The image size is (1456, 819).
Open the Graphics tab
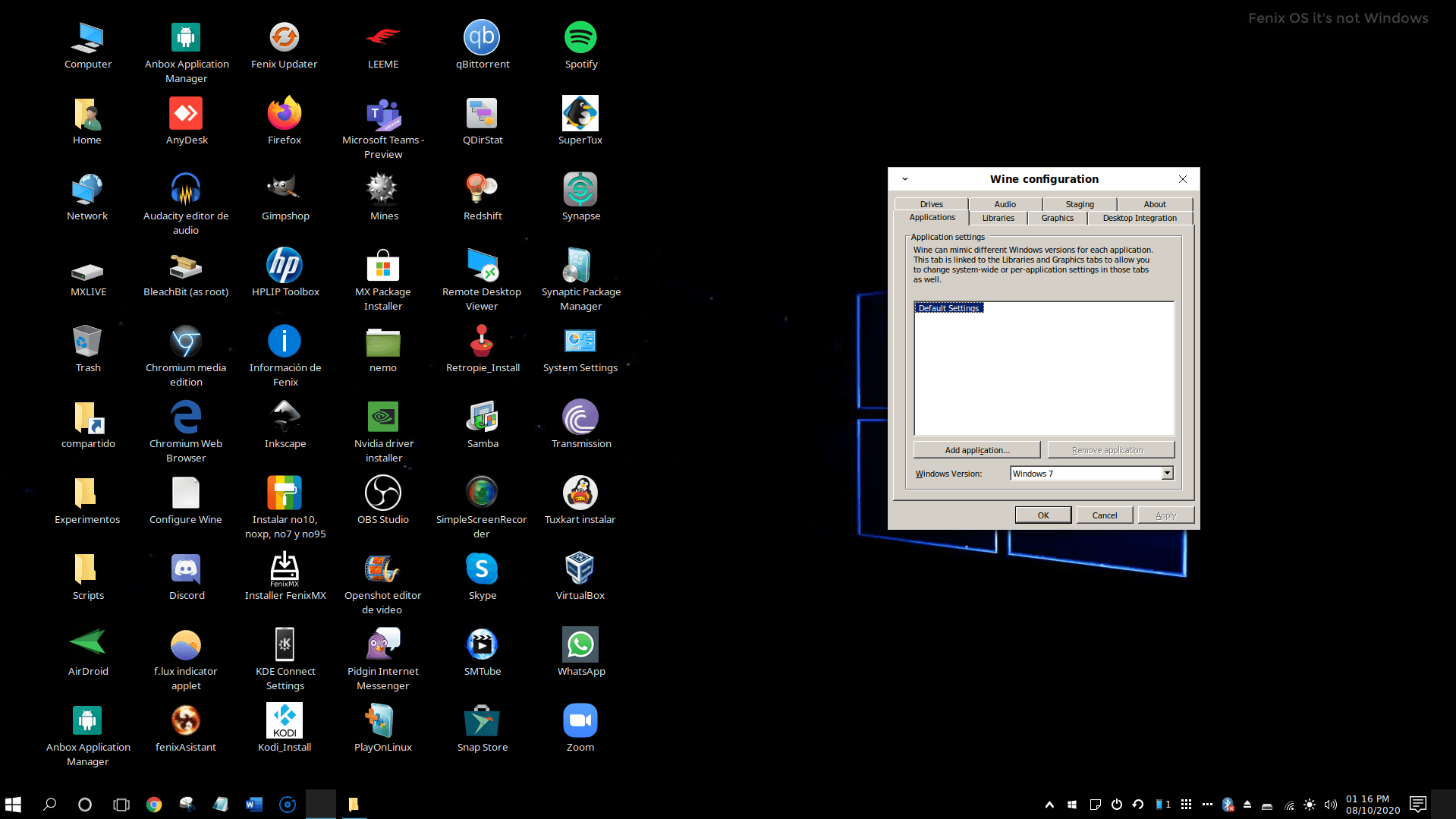point(1057,218)
